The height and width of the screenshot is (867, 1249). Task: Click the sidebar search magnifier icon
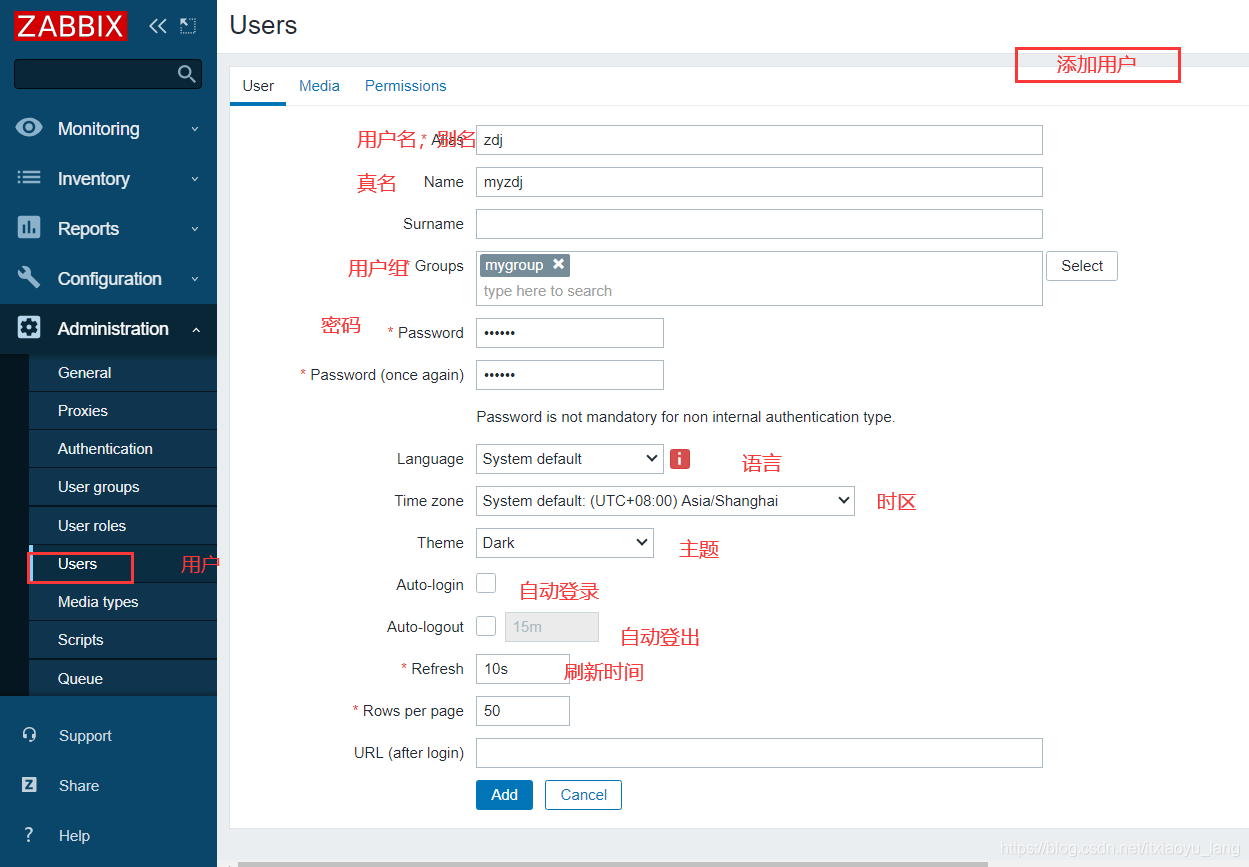[186, 74]
